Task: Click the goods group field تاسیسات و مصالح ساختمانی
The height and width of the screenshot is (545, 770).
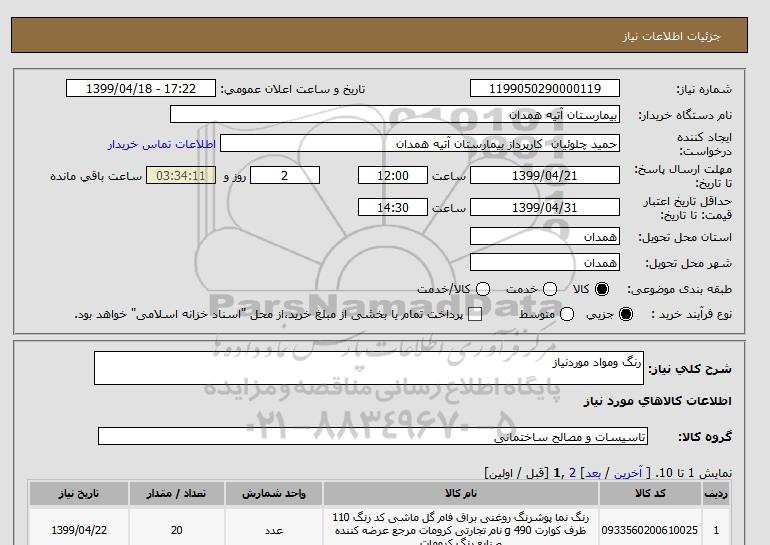Action: (373, 436)
